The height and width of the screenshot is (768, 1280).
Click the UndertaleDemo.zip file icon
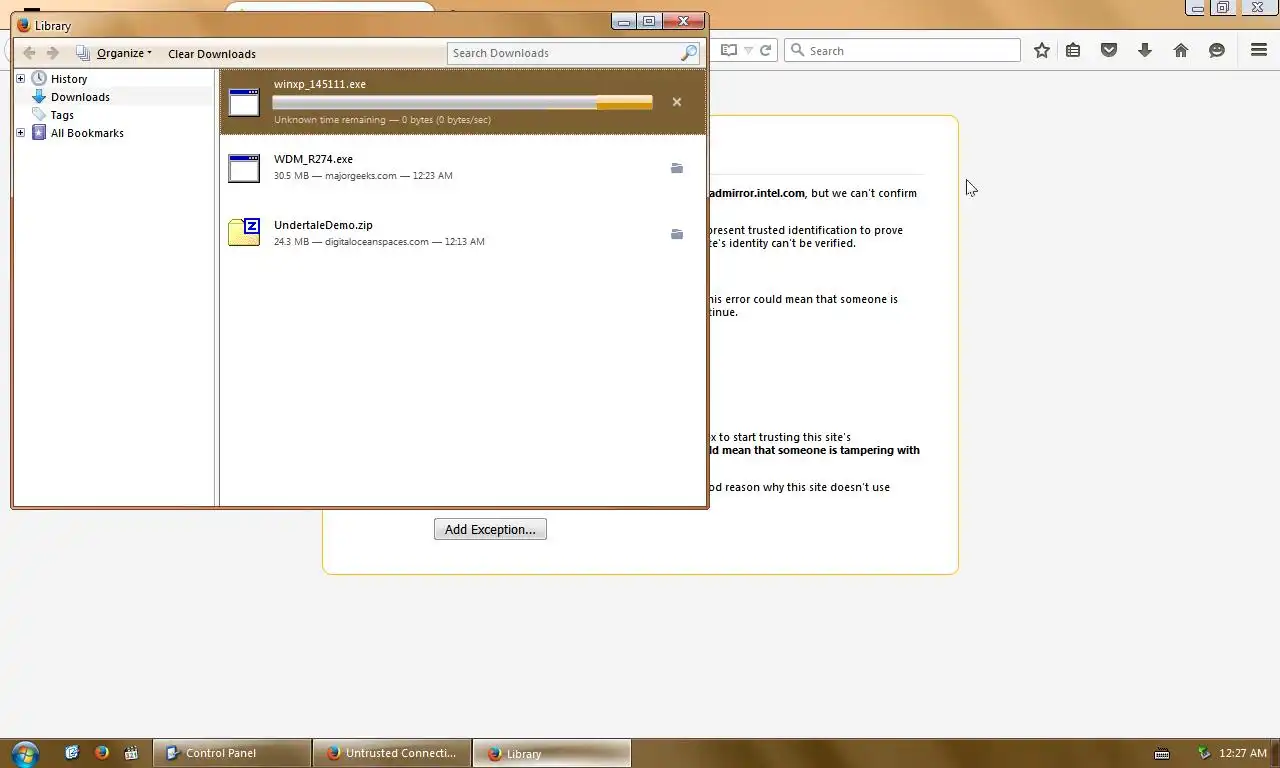click(x=244, y=232)
